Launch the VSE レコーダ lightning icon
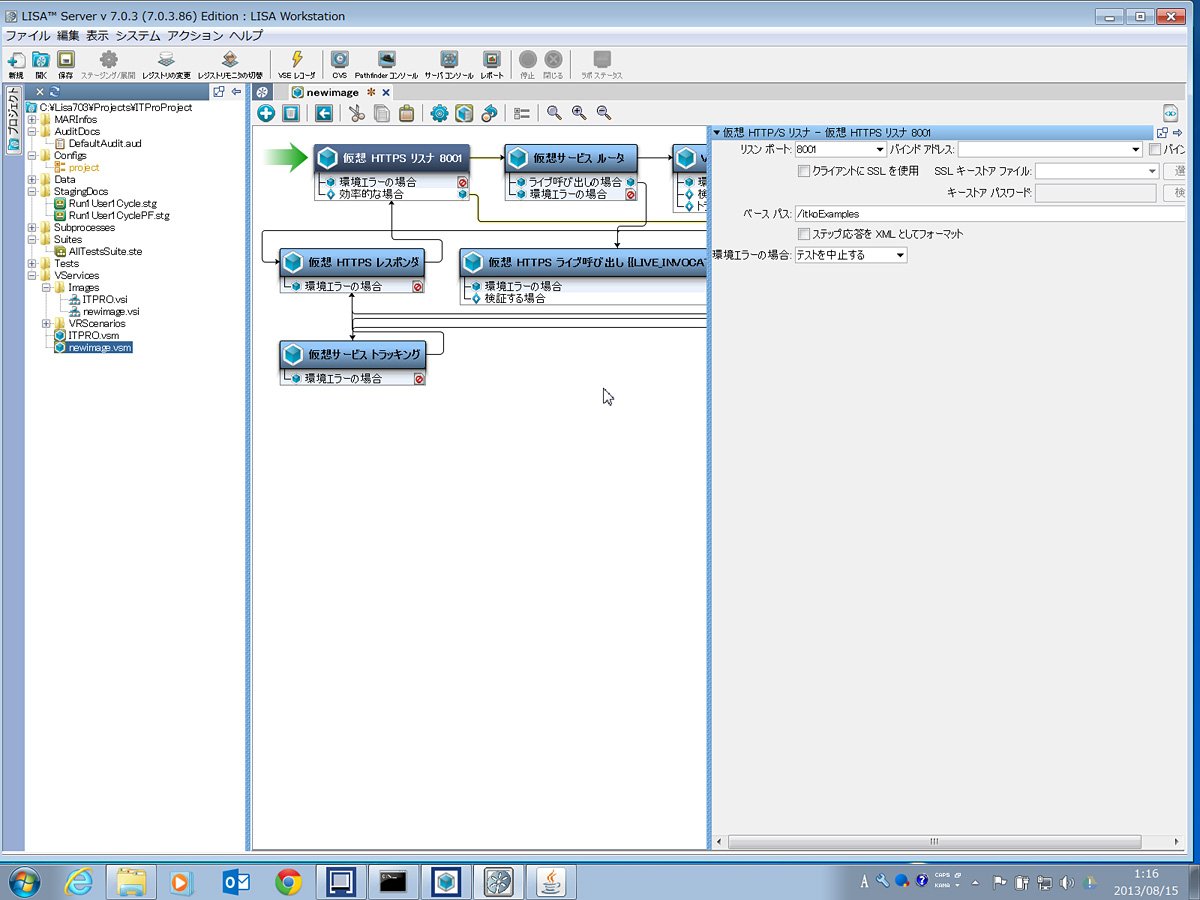 297,60
